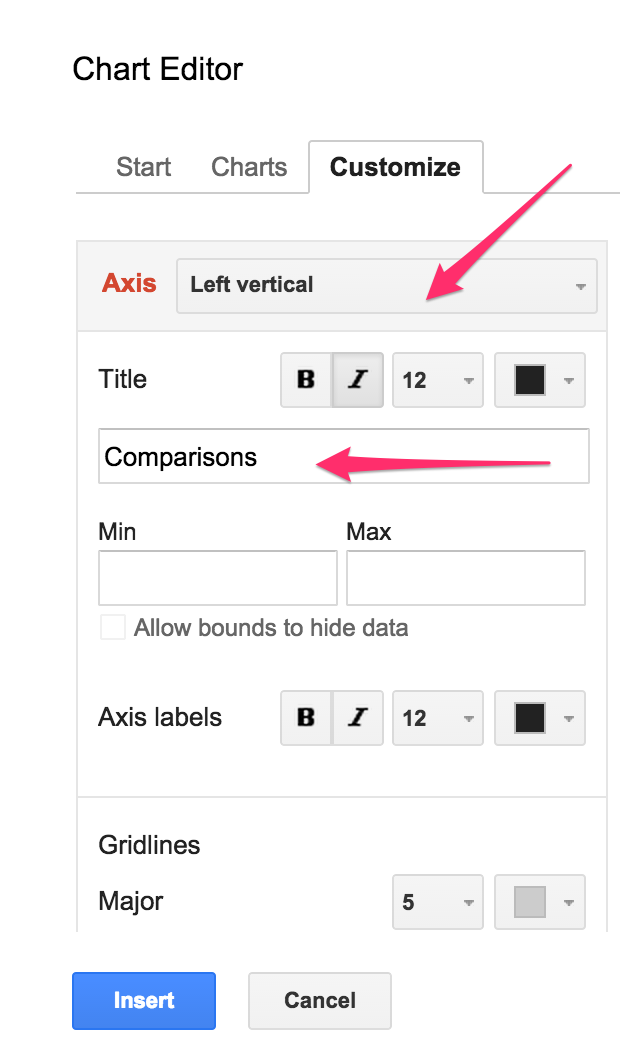Click the Min value input field
Viewport: 620px width, 1062px height.
(218, 578)
